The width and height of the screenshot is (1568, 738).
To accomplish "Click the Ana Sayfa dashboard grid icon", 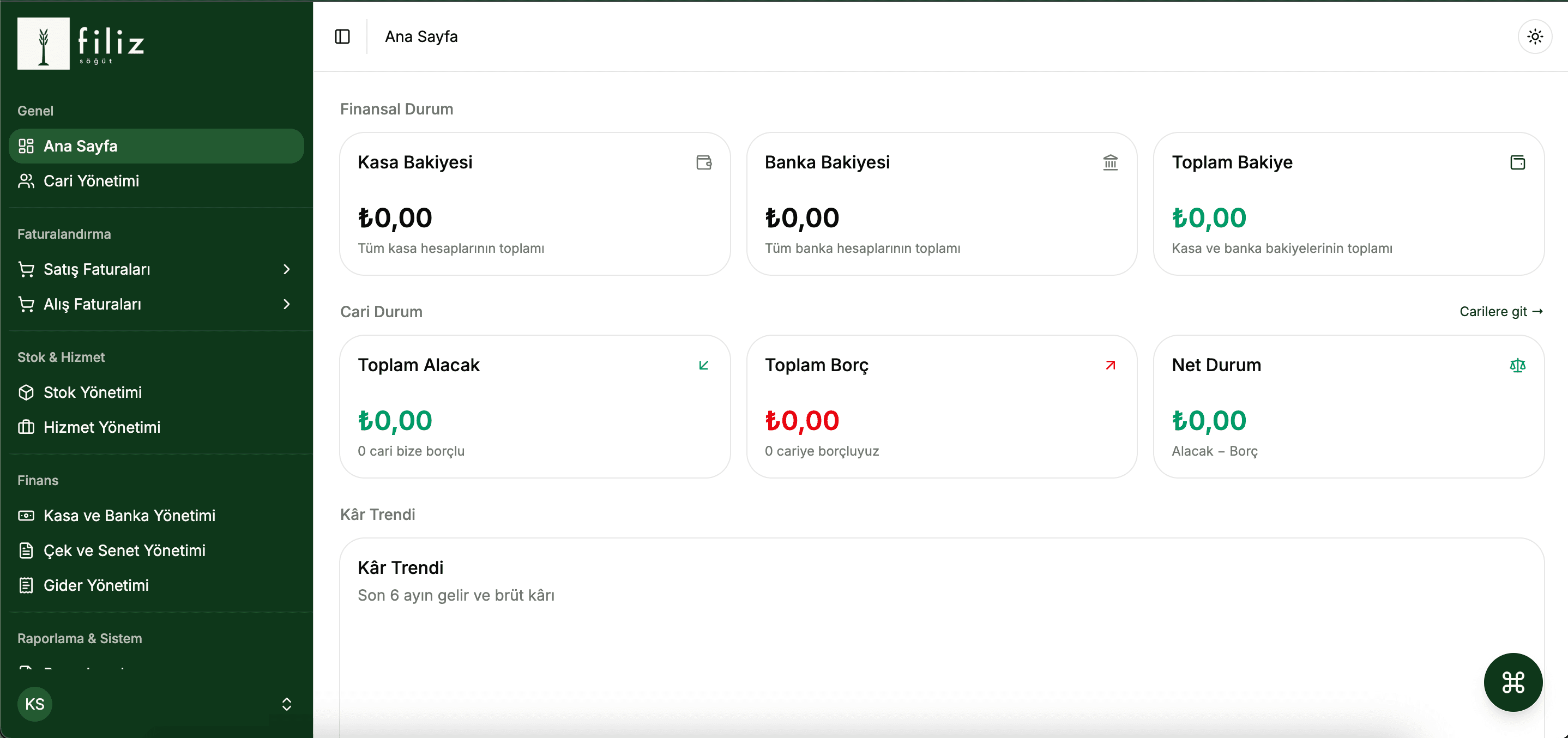I will coord(26,146).
